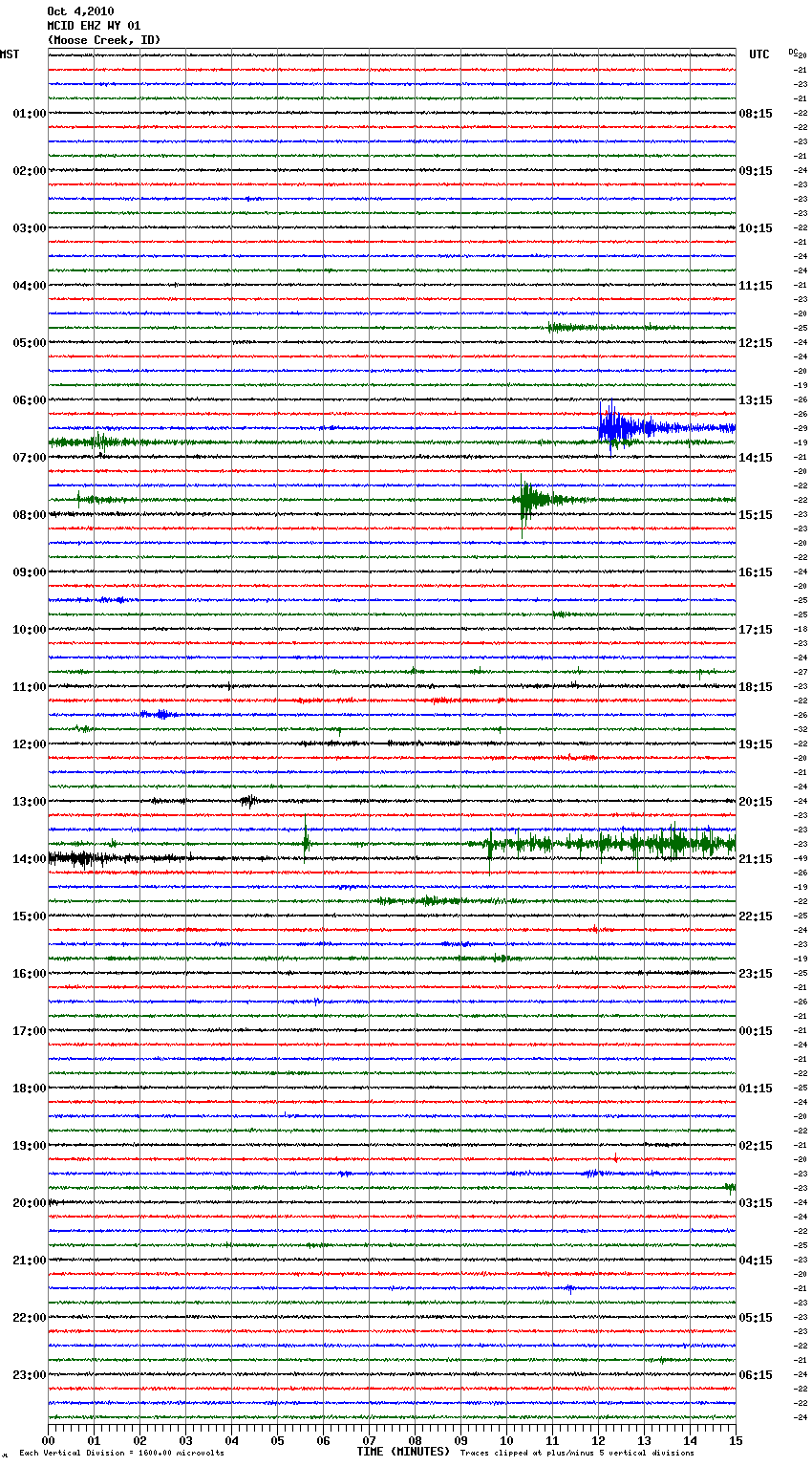The height and width of the screenshot is (1466, 812).
Task: Click the '10:15' UTC row label
Action: click(x=756, y=228)
